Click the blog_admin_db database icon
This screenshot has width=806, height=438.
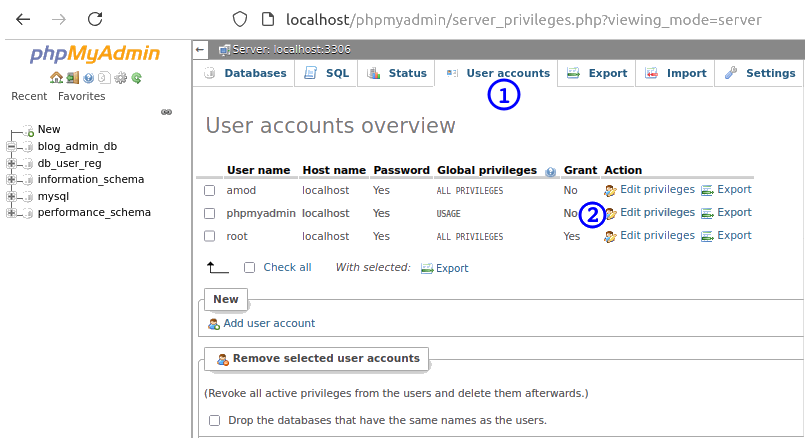[x=28, y=147]
